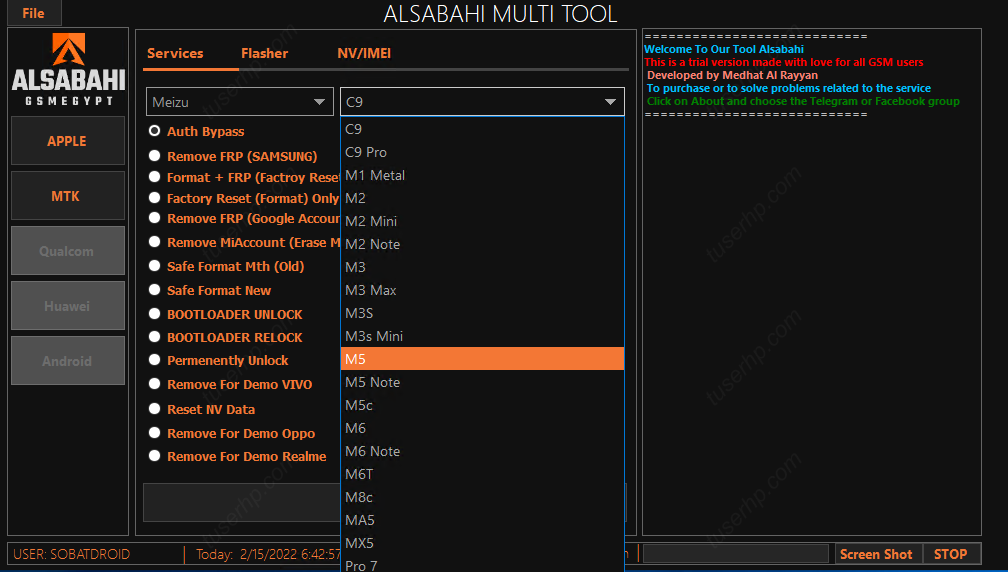Viewport: 1008px width, 572px height.
Task: Open the File menu
Action: pos(34,13)
